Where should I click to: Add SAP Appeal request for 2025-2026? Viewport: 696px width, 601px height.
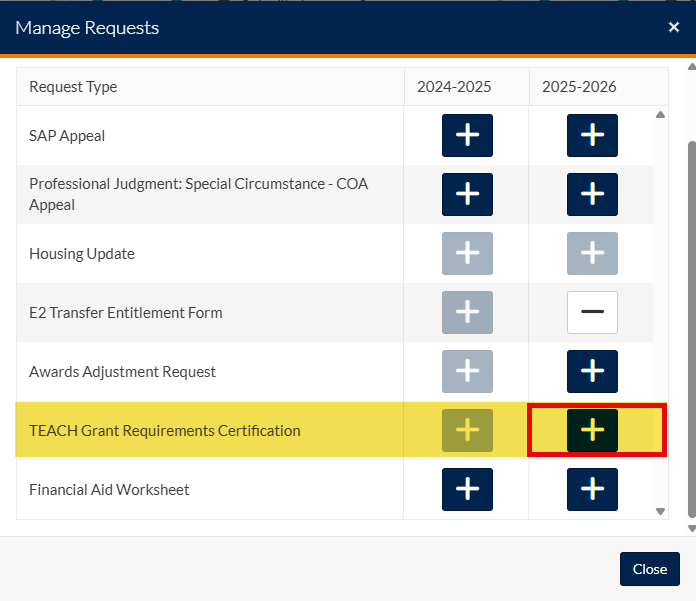pyautogui.click(x=592, y=135)
